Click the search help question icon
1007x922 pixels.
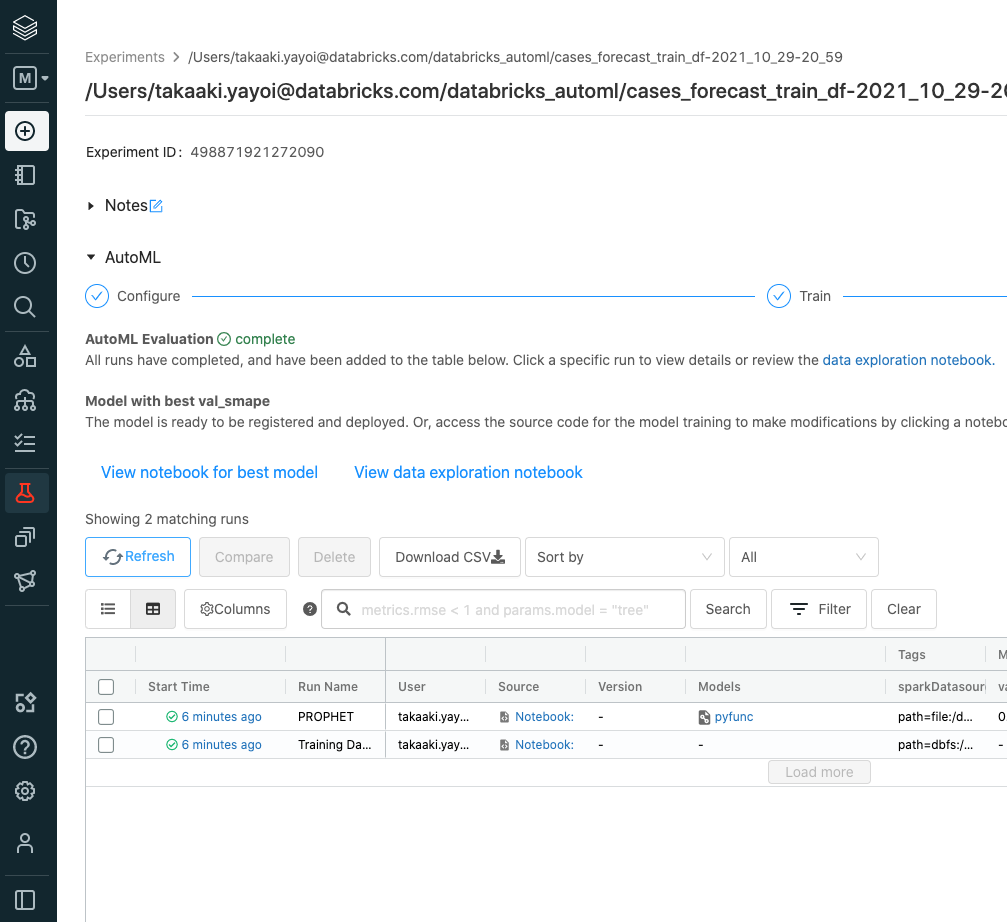tap(310, 609)
